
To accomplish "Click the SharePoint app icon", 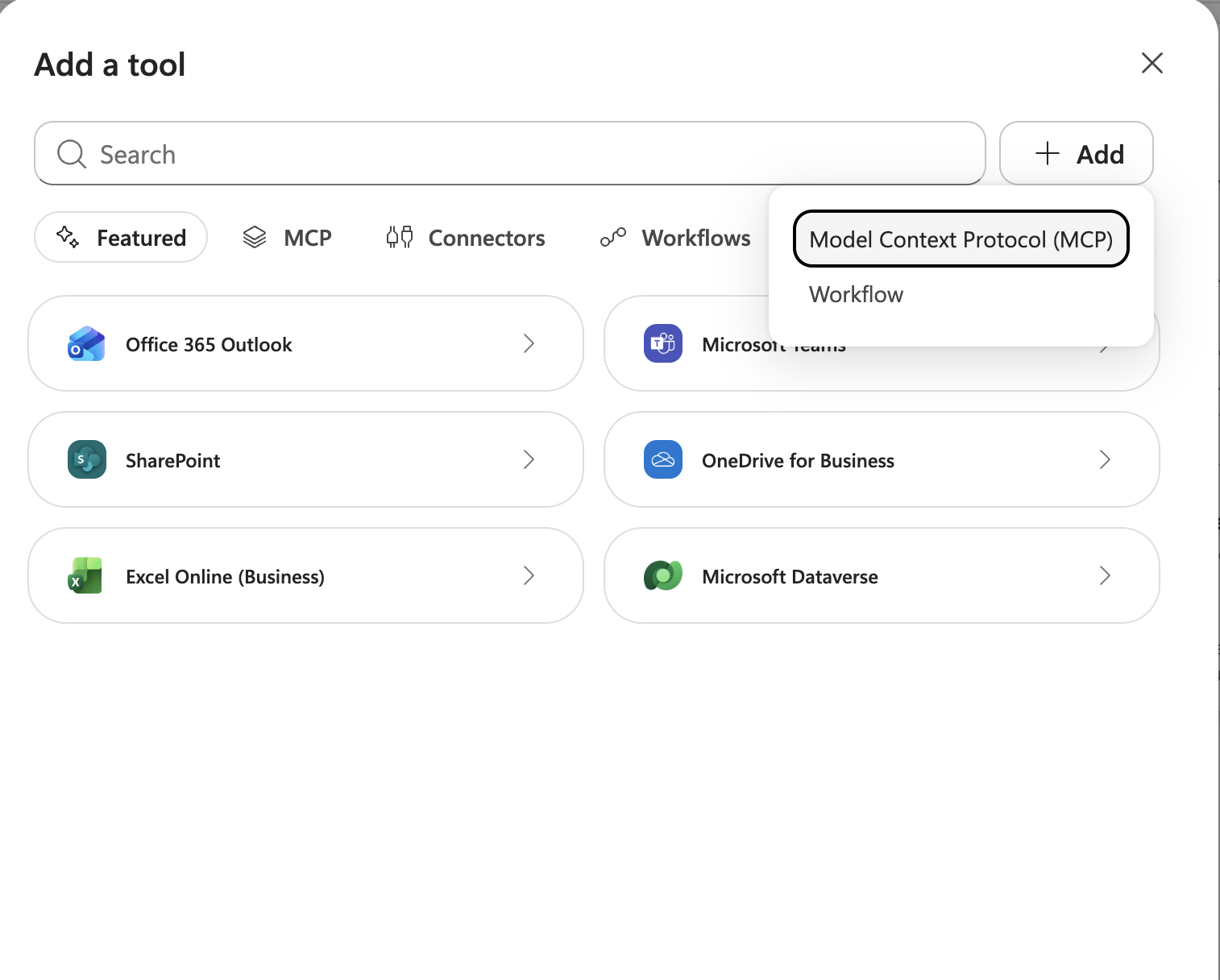I will click(87, 460).
